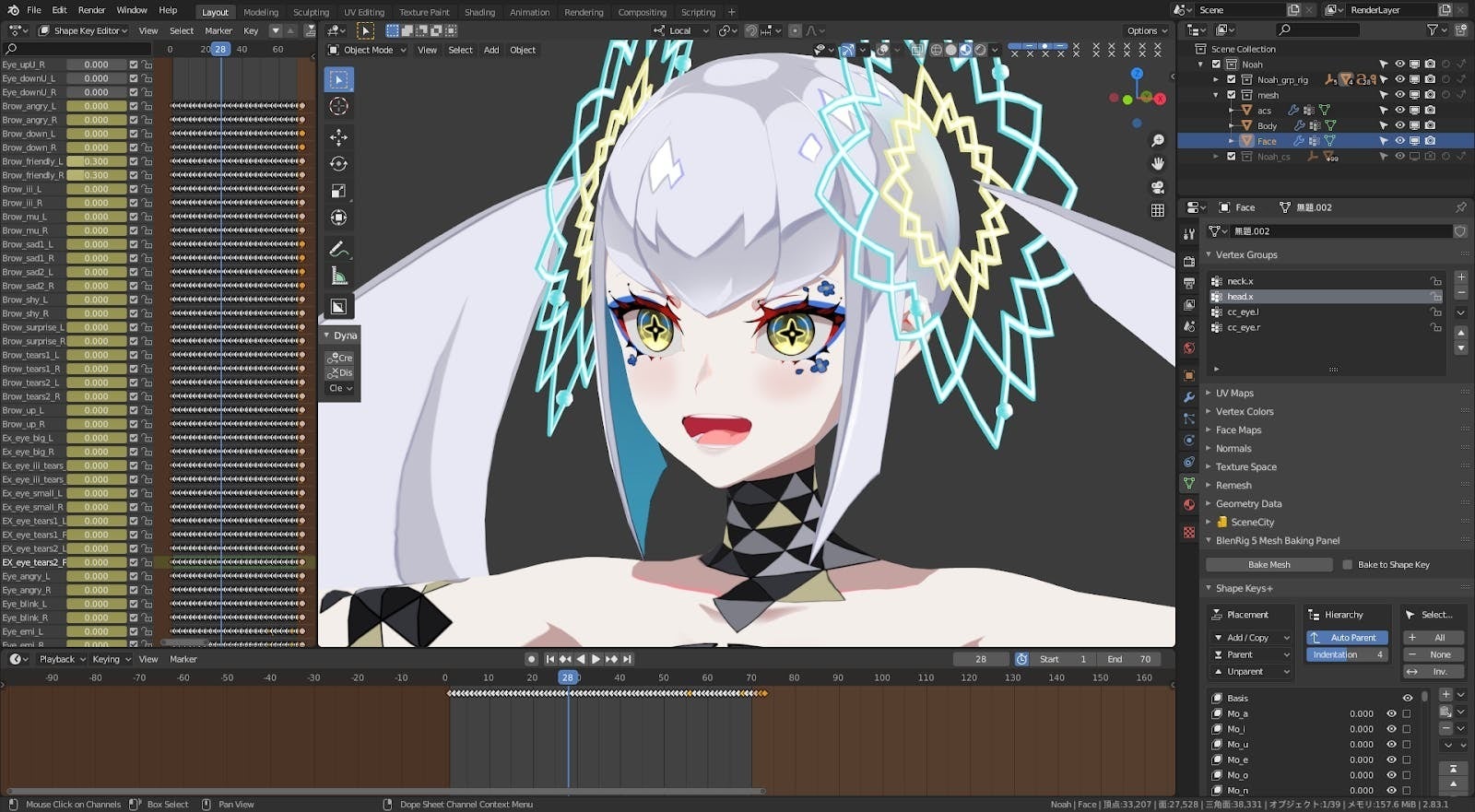Enable the Bake to Shape Key checkbox

coord(1347,565)
